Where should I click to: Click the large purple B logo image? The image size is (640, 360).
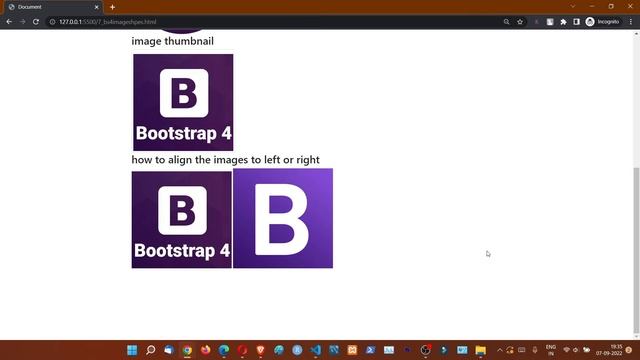[283, 218]
